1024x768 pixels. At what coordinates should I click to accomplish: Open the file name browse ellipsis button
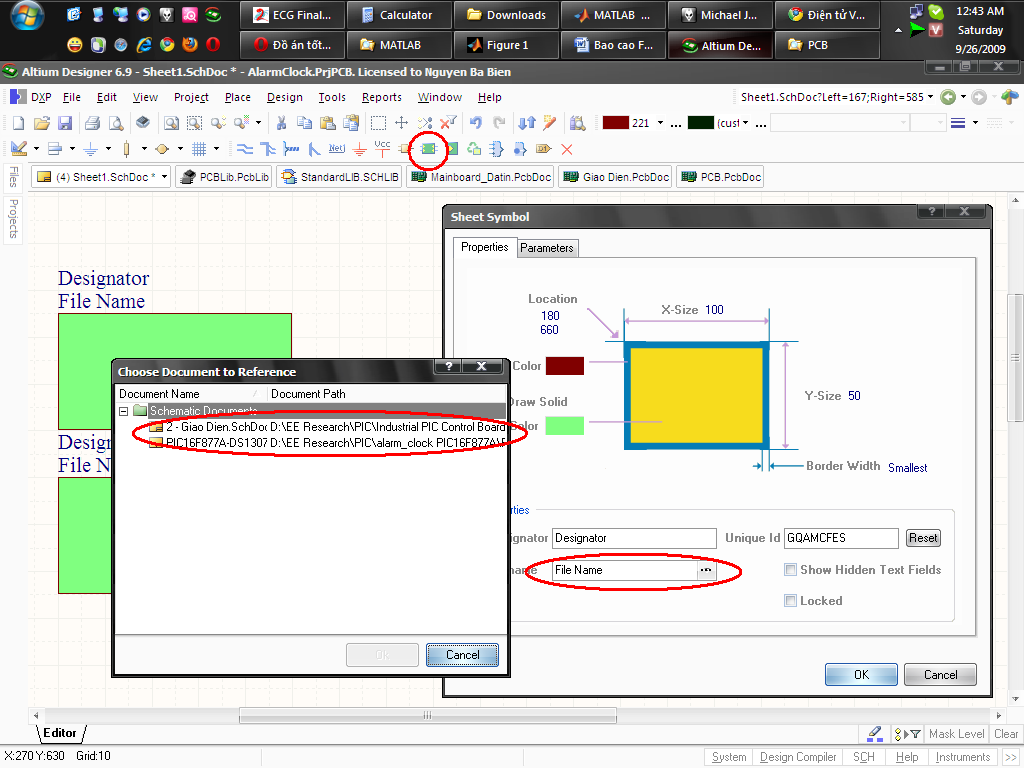coord(706,569)
